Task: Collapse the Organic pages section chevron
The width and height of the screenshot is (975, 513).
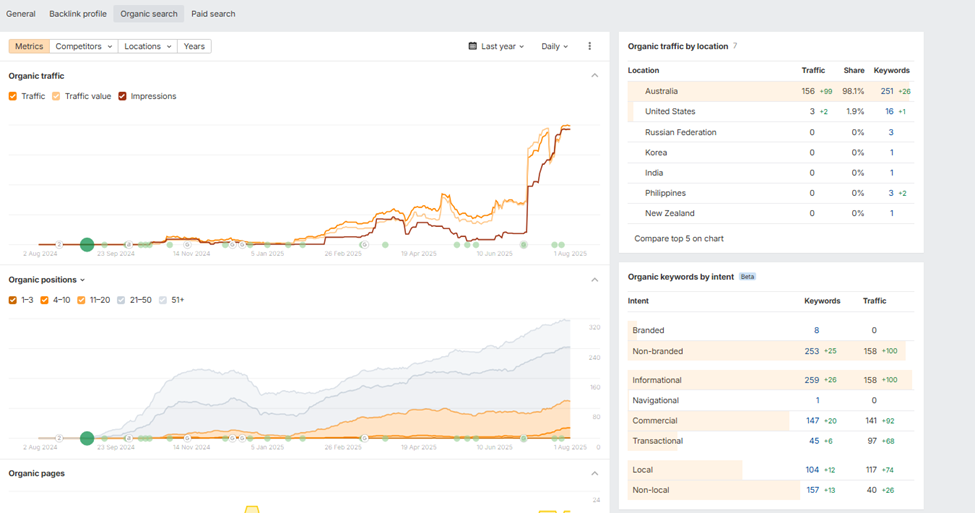Action: (595, 473)
